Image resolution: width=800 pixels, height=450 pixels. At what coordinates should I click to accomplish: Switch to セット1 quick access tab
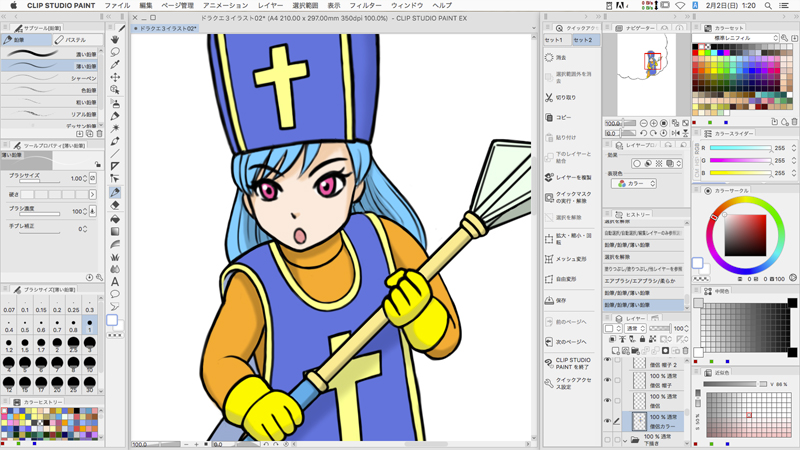(556, 40)
